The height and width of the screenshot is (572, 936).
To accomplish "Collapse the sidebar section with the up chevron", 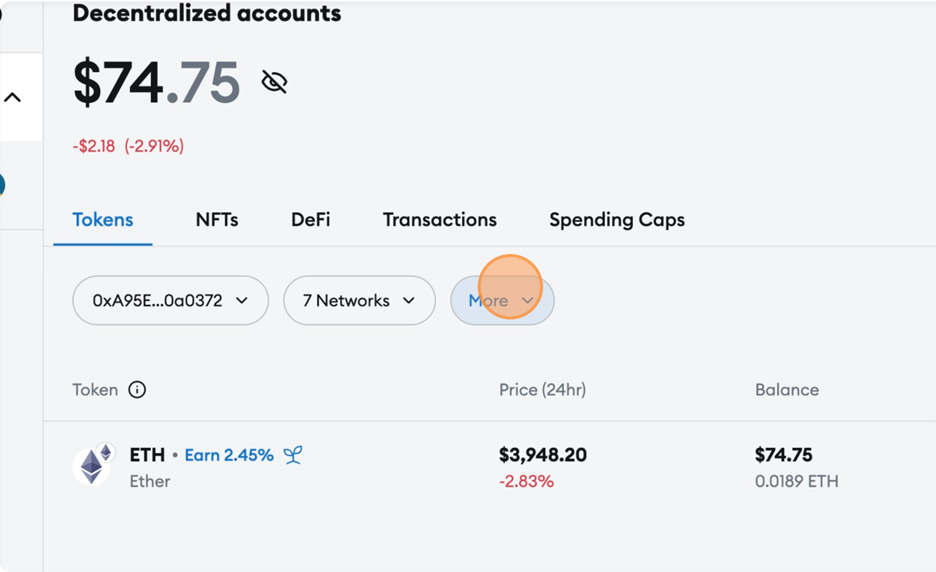I will [x=13, y=97].
